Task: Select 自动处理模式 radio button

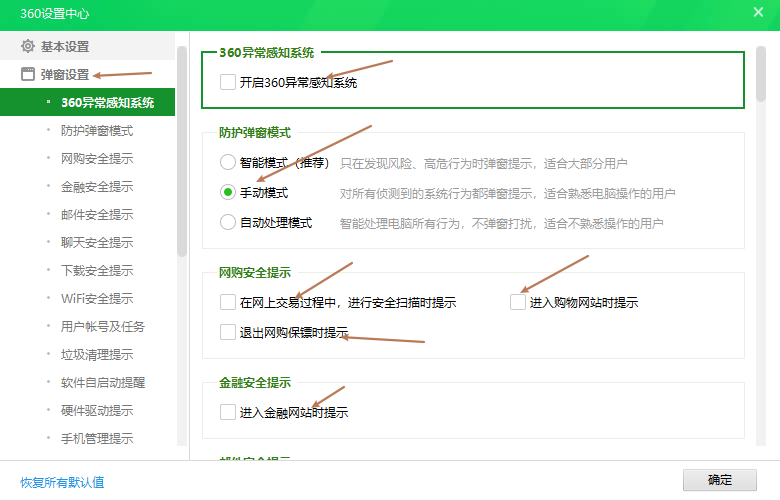Action: click(228, 222)
